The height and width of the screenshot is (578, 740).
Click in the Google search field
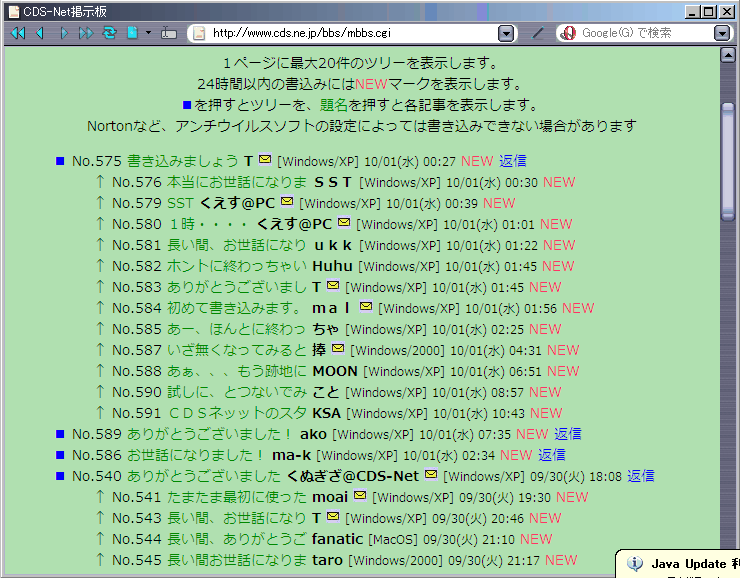pos(640,33)
